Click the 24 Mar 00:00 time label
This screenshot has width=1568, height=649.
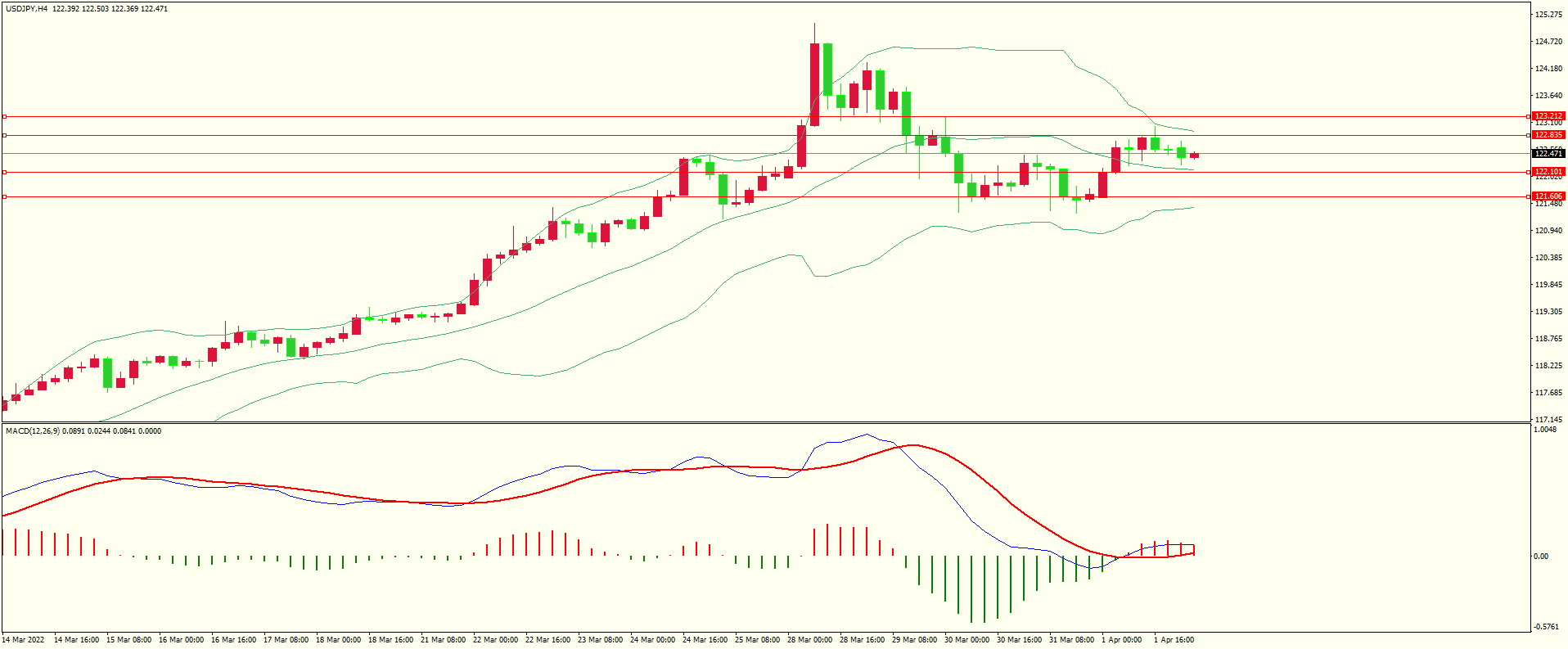[x=653, y=640]
